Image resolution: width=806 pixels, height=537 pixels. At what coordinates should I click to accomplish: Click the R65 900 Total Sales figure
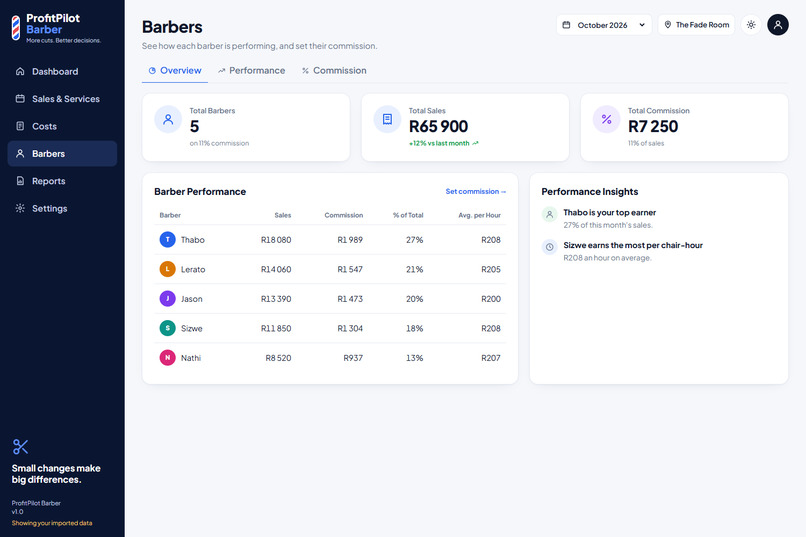(x=438, y=126)
